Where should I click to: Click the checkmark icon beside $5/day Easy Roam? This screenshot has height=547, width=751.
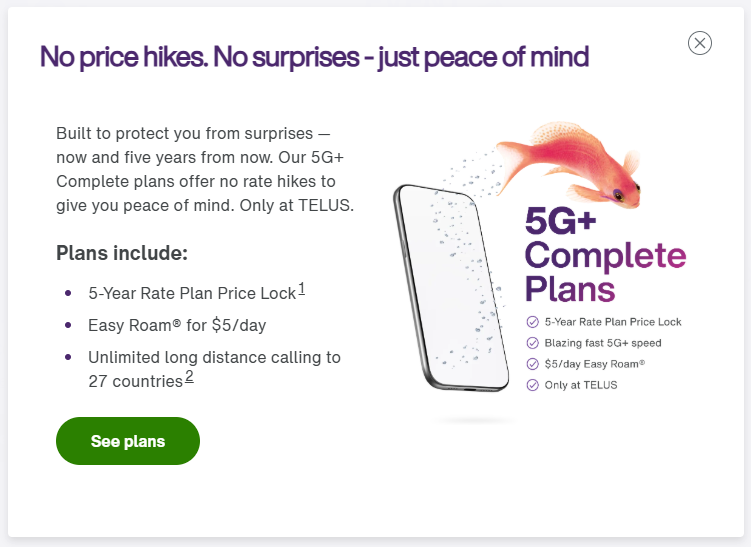(x=533, y=364)
